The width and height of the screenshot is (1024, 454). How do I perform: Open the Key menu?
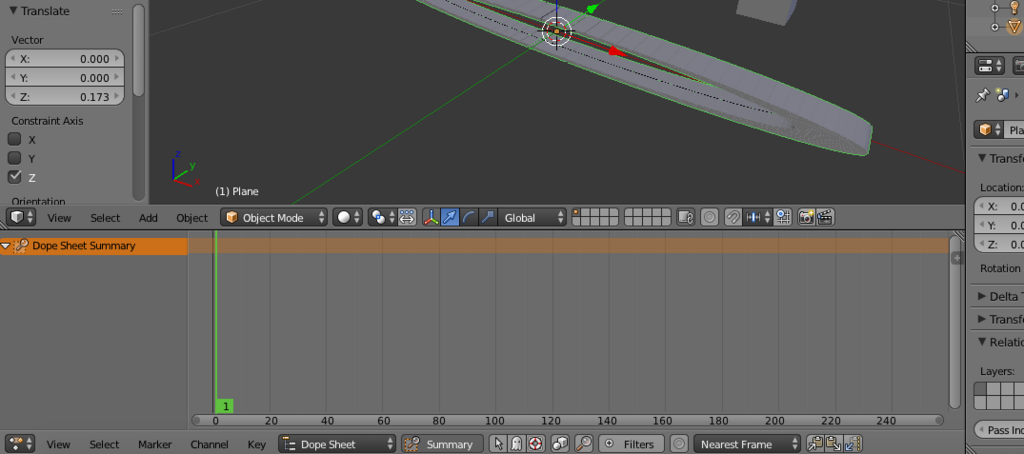(257, 444)
